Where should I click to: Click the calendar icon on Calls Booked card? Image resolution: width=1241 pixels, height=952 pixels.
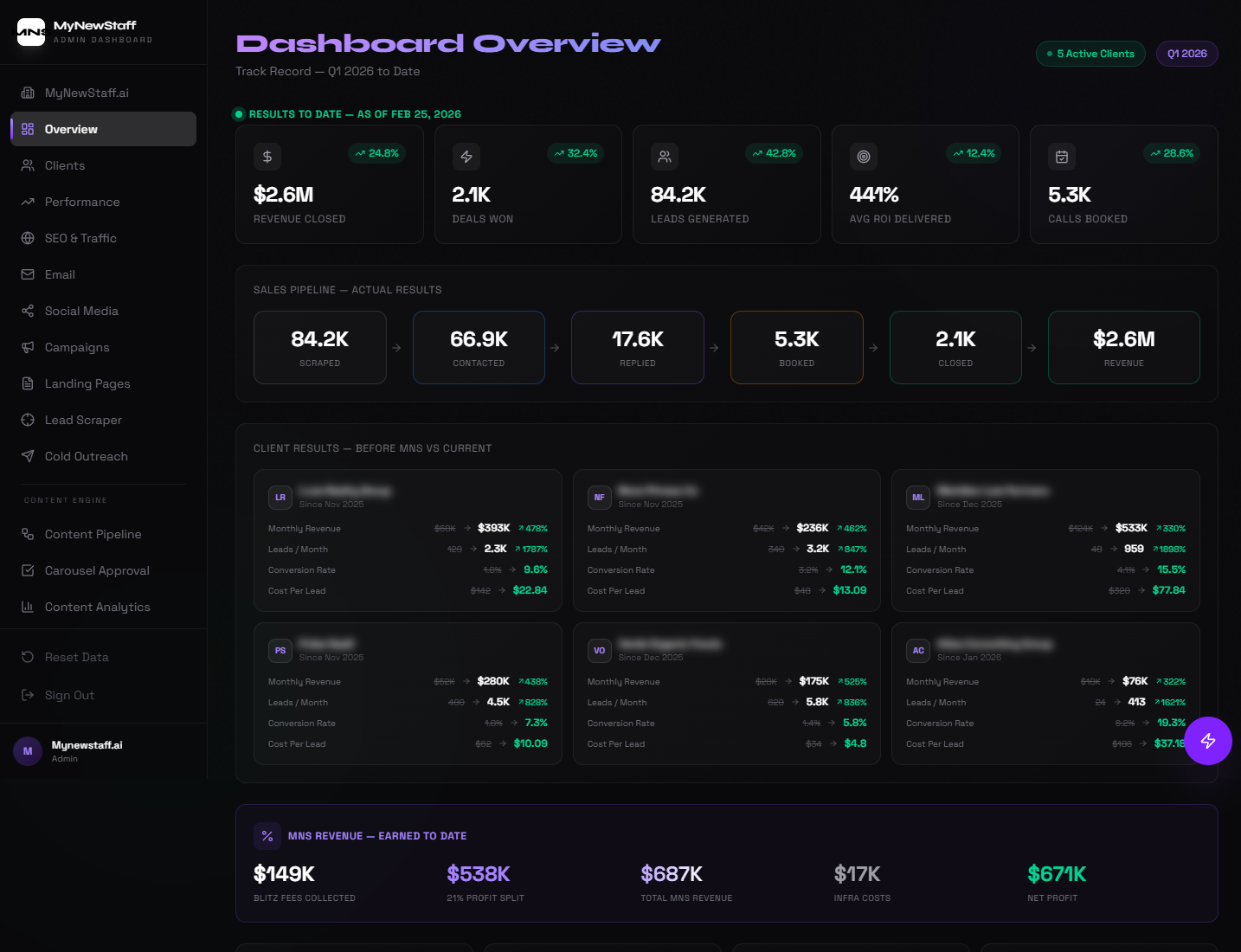click(1062, 157)
